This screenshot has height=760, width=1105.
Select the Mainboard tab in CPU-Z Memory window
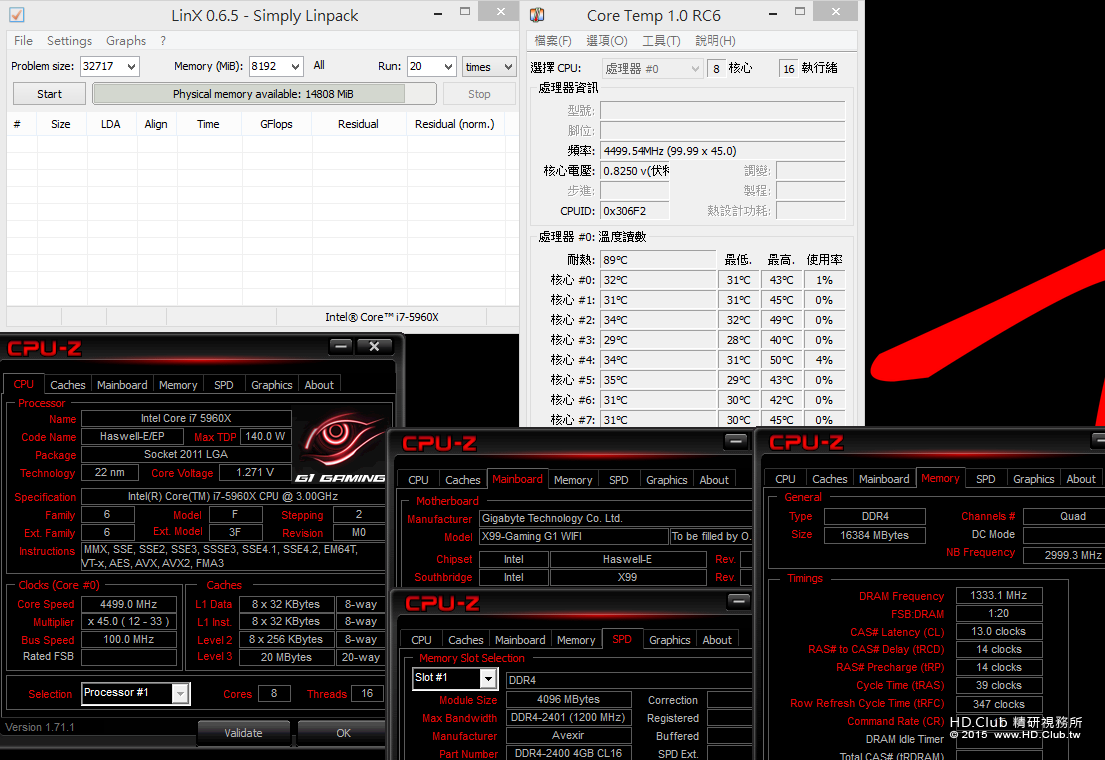[x=884, y=479]
